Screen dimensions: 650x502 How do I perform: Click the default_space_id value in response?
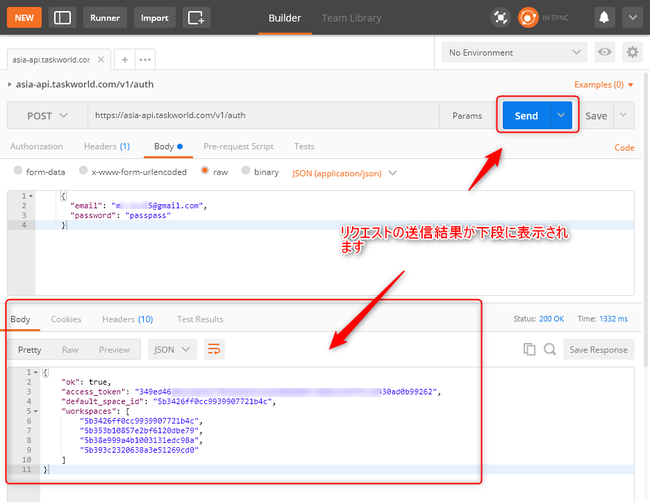pos(213,401)
